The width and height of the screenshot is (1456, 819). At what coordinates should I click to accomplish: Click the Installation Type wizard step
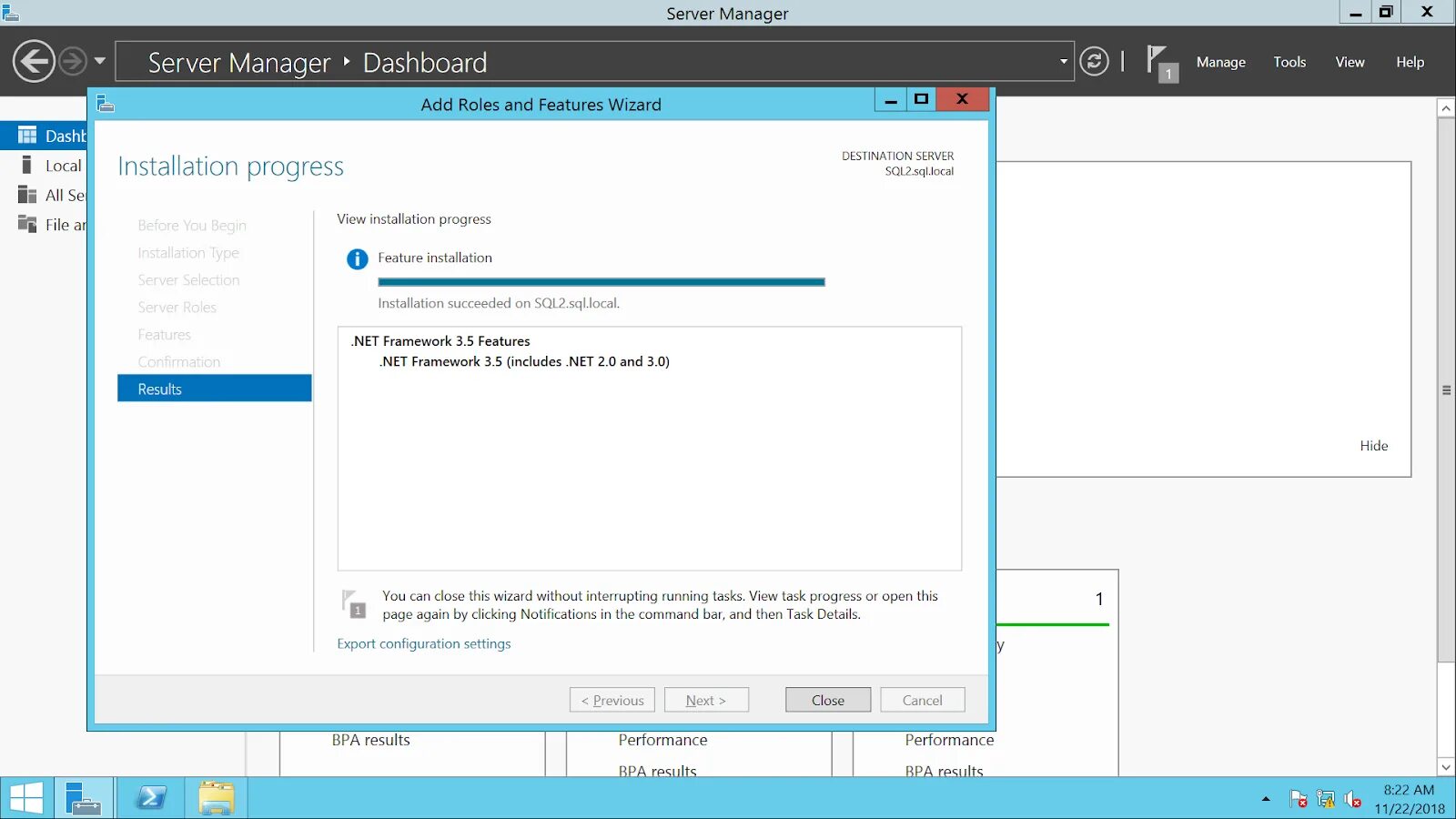tap(188, 253)
